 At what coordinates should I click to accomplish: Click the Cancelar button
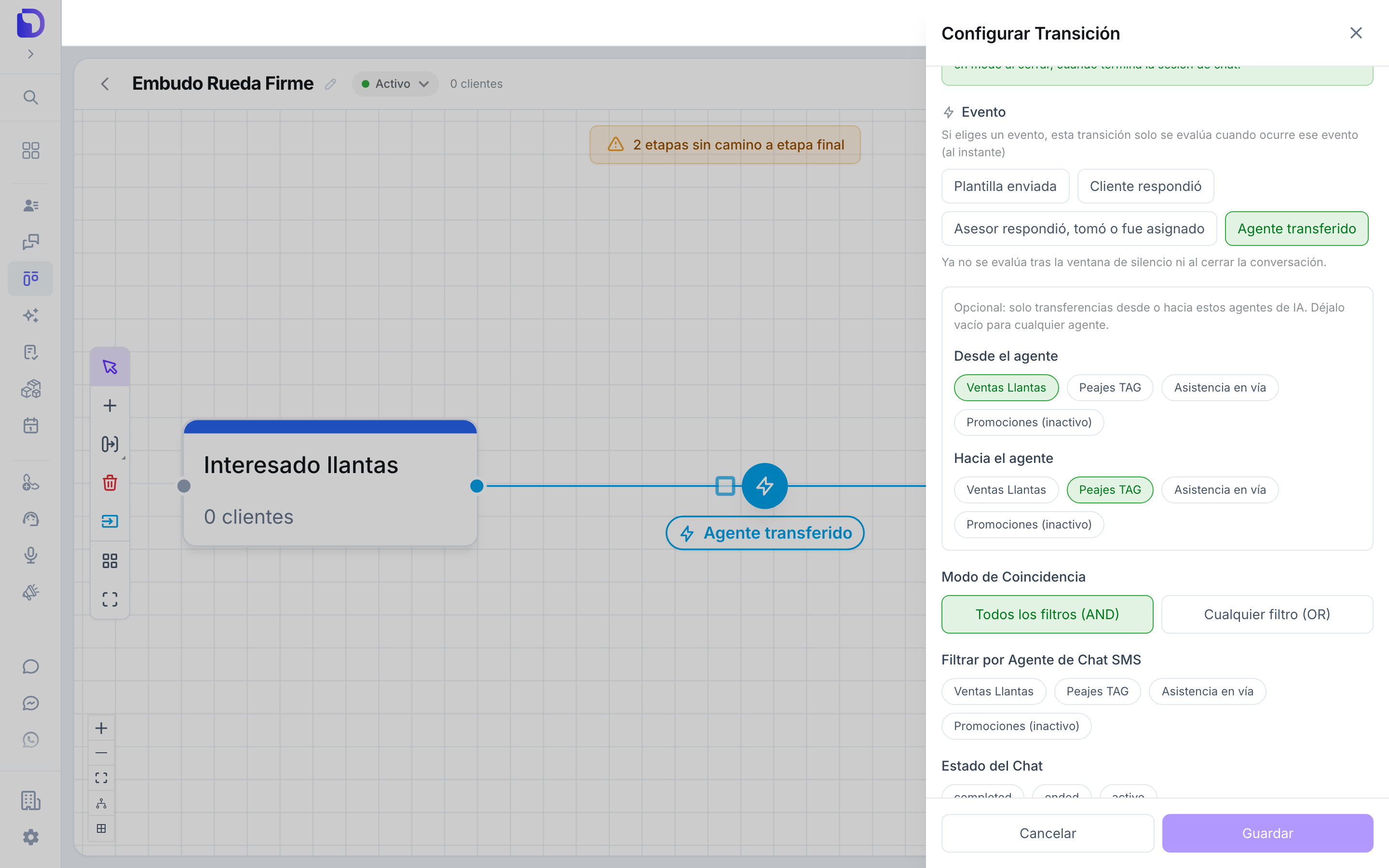pyautogui.click(x=1048, y=833)
